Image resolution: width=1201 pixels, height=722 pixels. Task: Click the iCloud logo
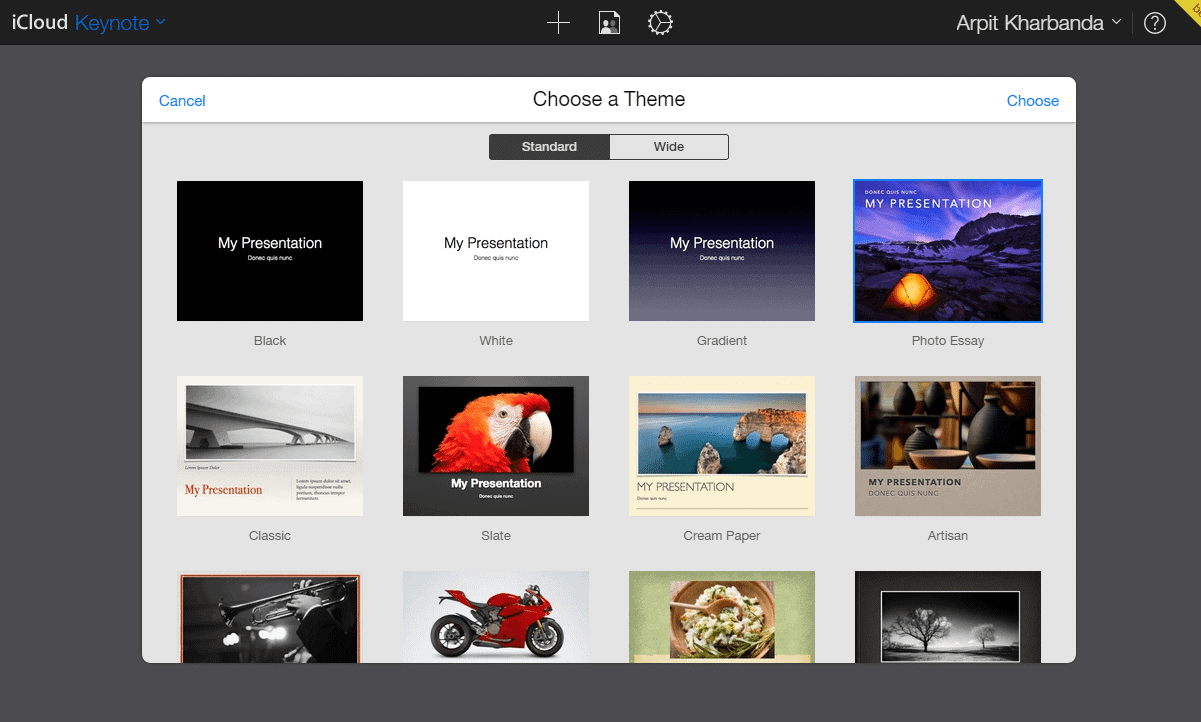[x=40, y=21]
